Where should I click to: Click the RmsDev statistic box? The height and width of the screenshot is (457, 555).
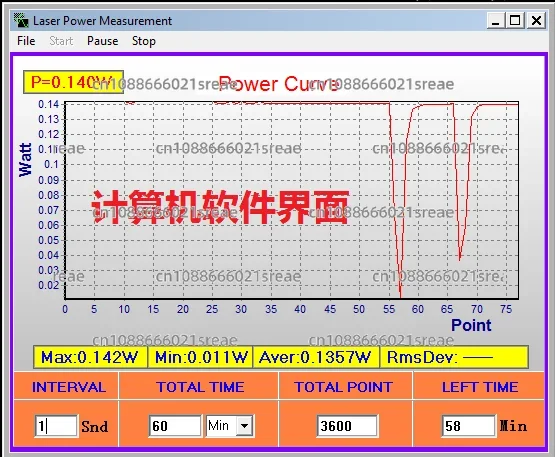454,357
